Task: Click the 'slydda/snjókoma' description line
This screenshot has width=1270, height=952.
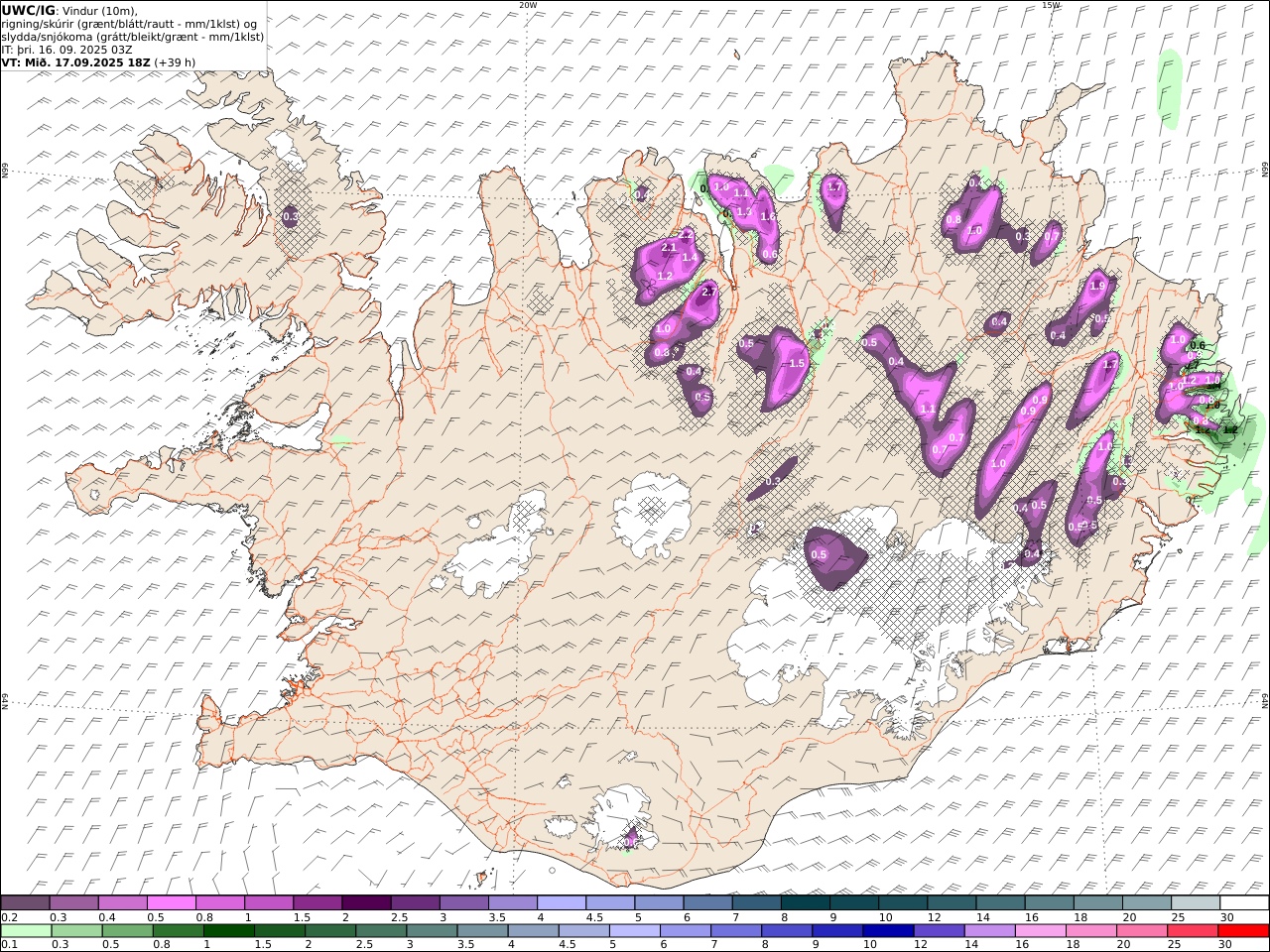Action: [x=133, y=37]
